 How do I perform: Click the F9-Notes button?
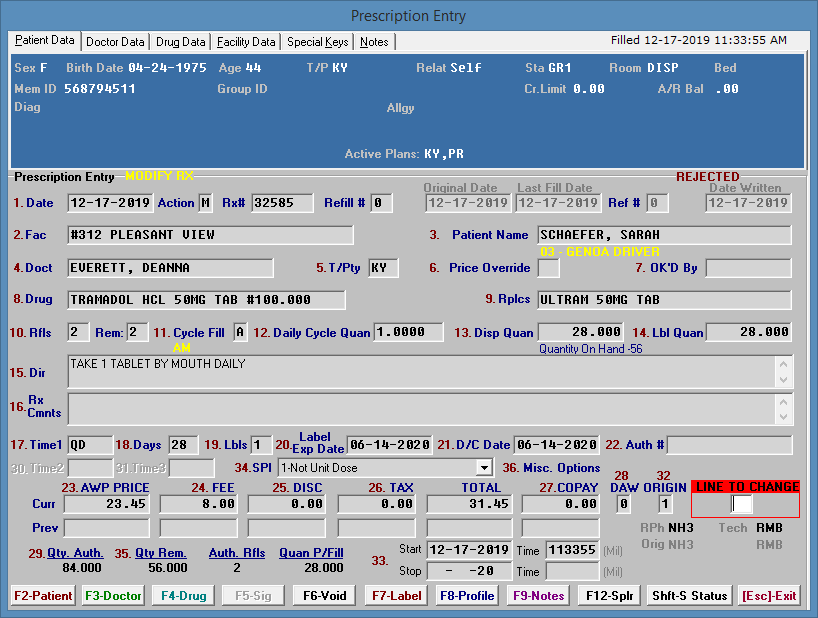coord(540,595)
